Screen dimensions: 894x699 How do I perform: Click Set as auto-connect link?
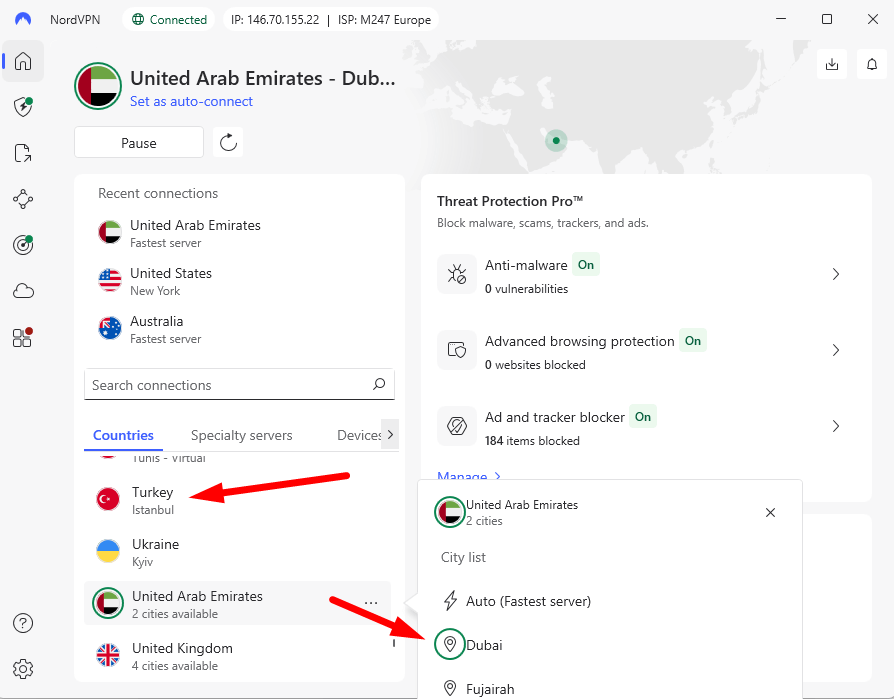click(x=191, y=101)
